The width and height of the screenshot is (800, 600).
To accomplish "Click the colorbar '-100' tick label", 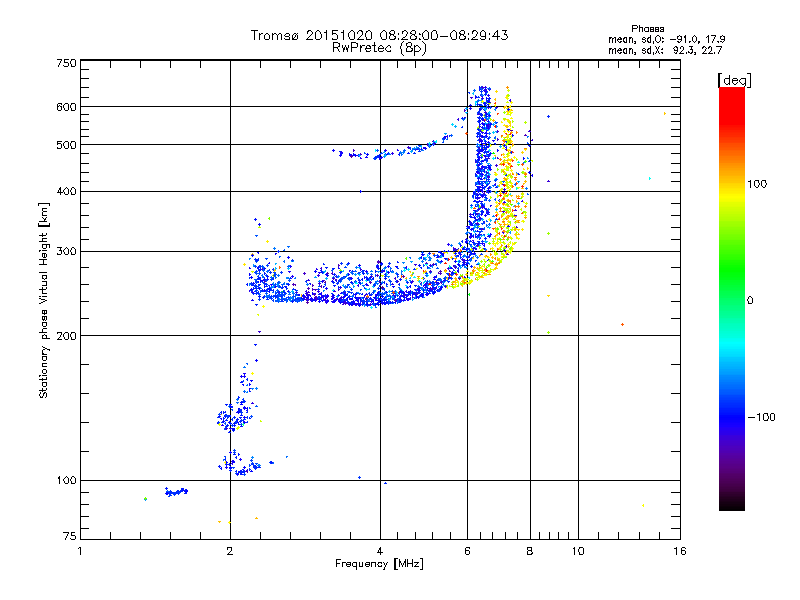I will pos(761,417).
